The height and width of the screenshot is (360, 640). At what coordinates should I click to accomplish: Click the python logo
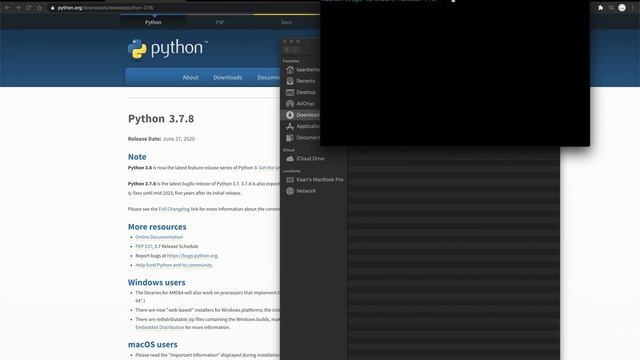[x=168, y=49]
